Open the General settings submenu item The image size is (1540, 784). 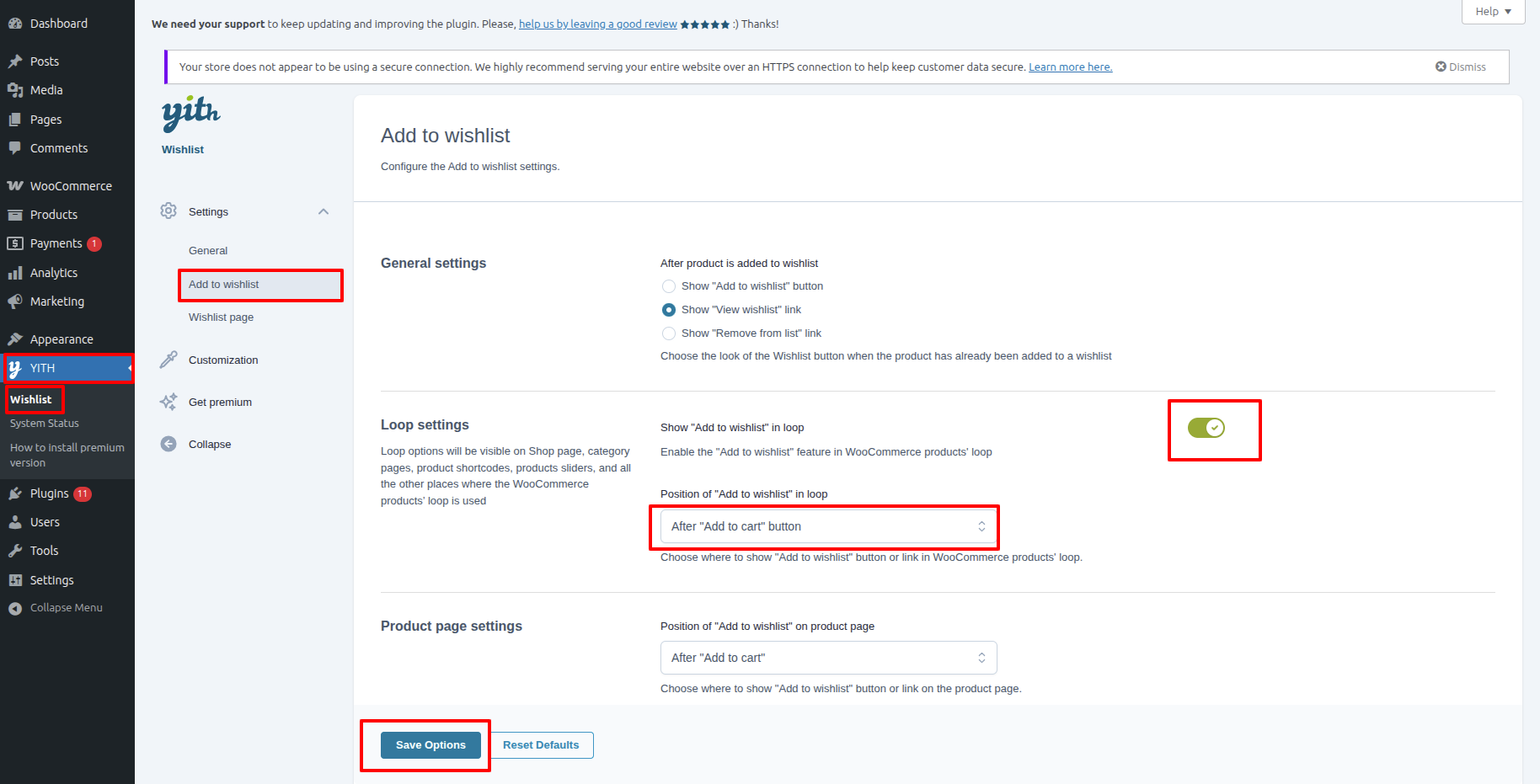[x=208, y=251]
